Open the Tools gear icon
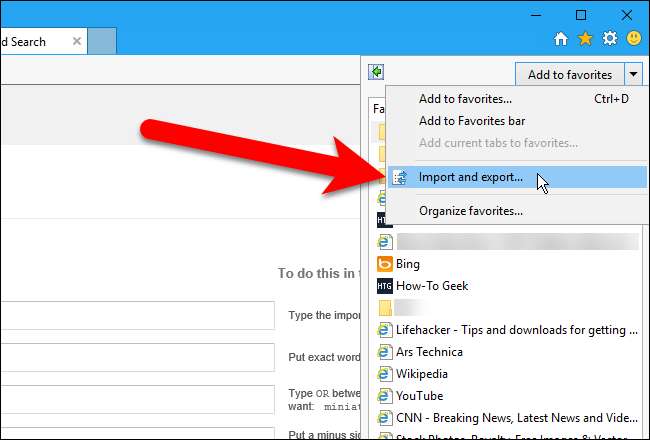 click(x=609, y=39)
